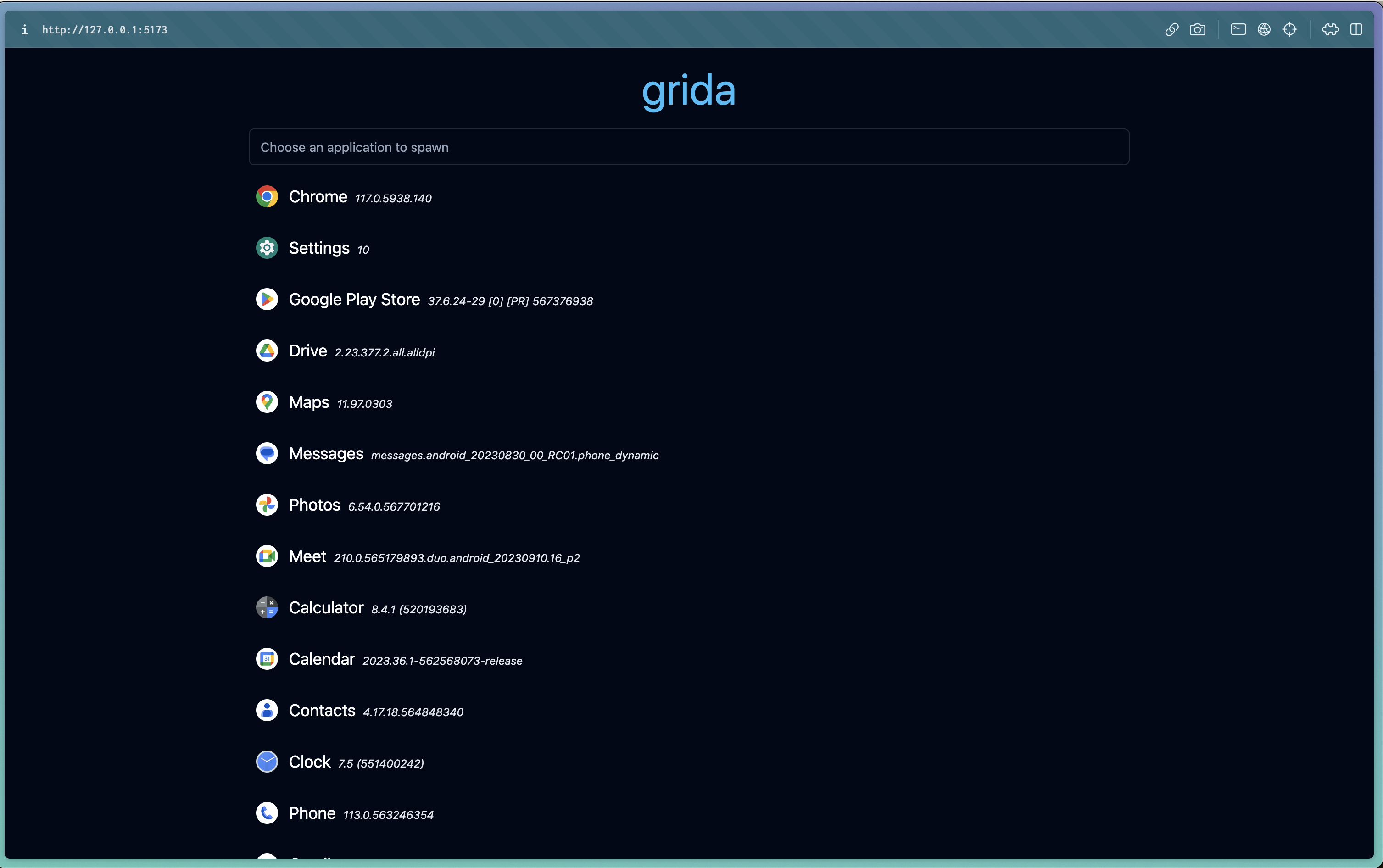The height and width of the screenshot is (868, 1383).
Task: Launch Messages from the list
Action: [325, 454]
